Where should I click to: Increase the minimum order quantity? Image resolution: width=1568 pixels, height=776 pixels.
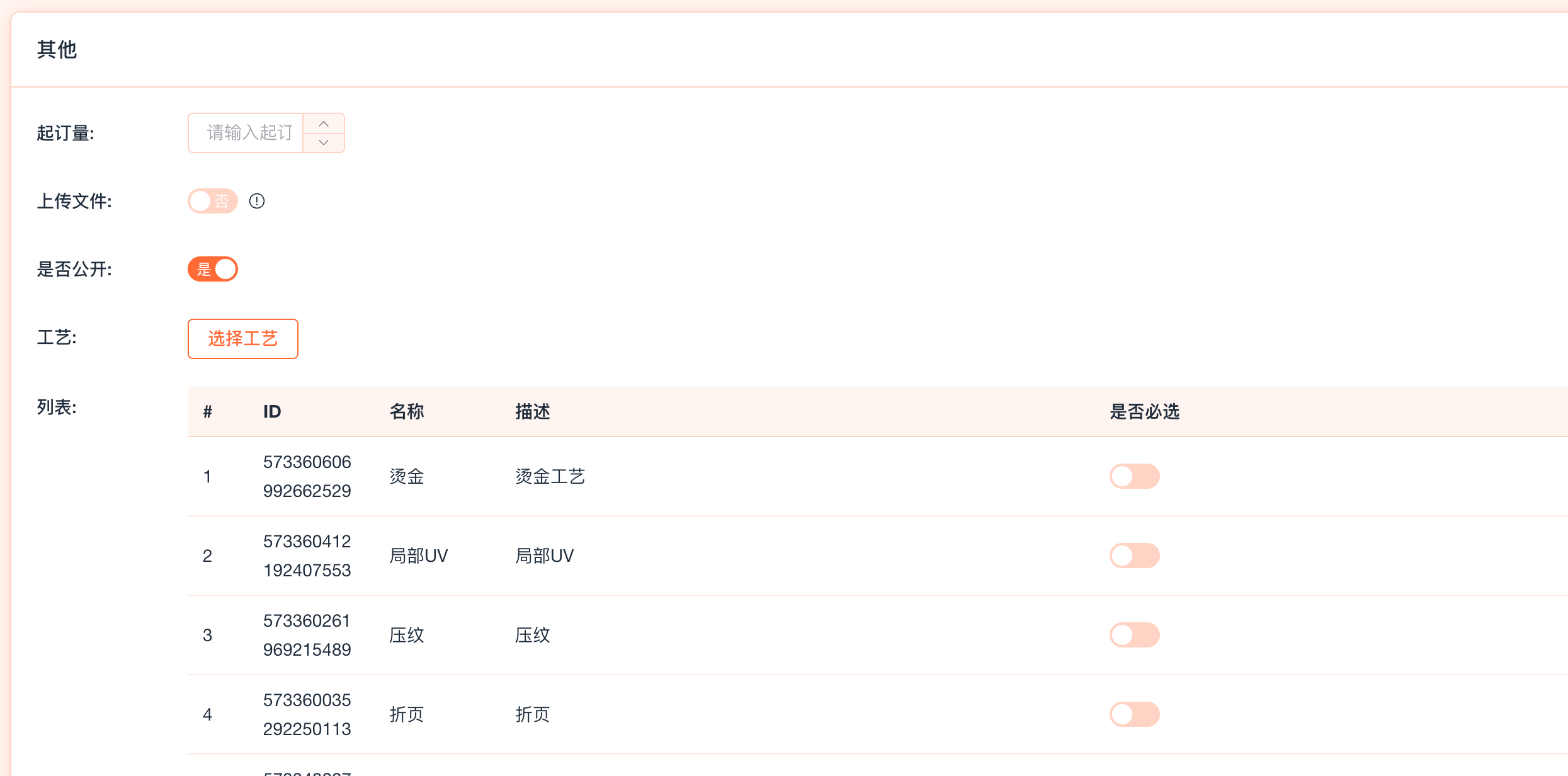[x=324, y=124]
